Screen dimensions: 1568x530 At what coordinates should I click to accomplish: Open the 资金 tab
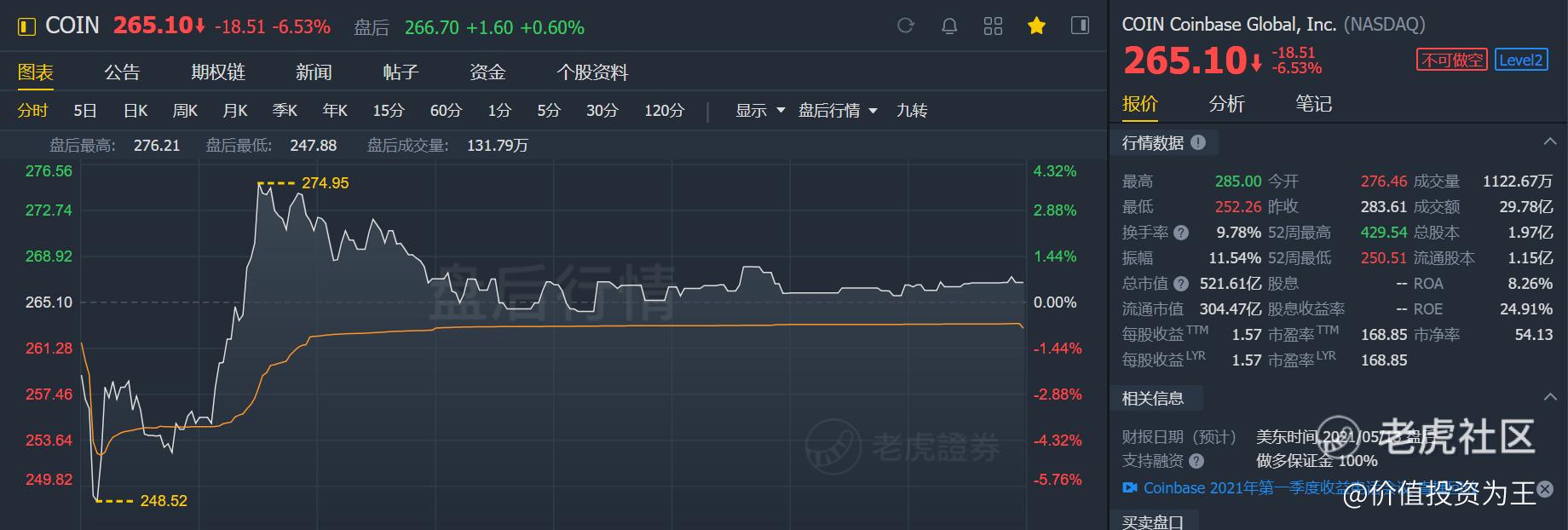(x=487, y=72)
